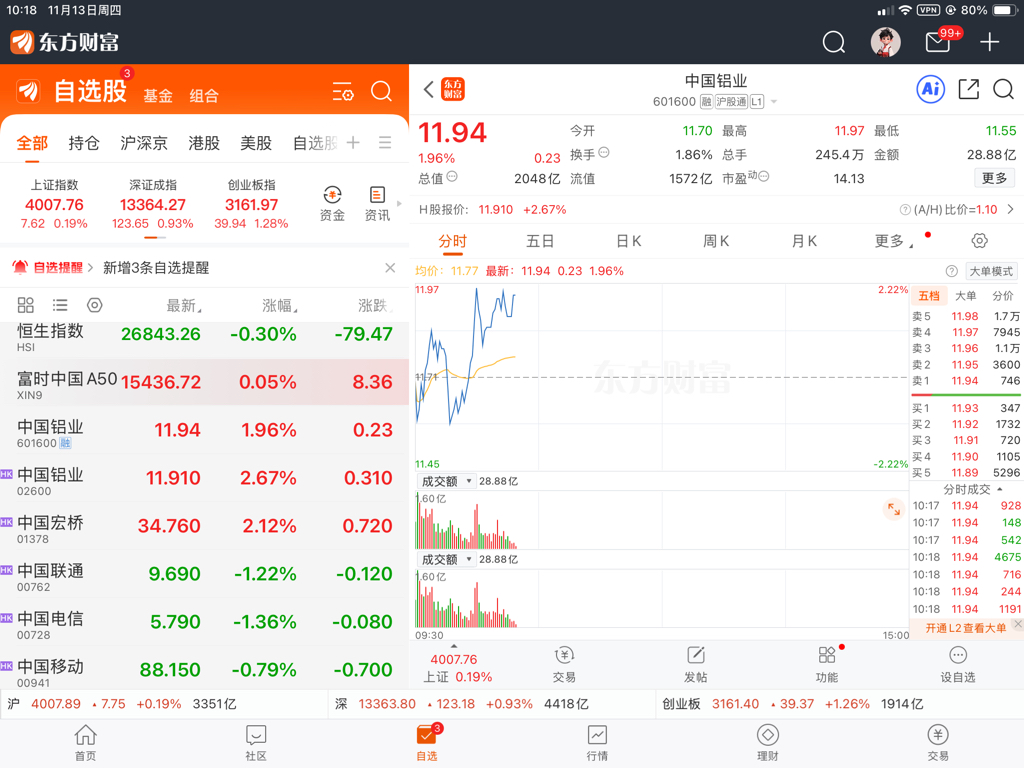Viewport: 1024px width, 768px height.
Task: Switch to the 日K chart tab
Action: [628, 241]
